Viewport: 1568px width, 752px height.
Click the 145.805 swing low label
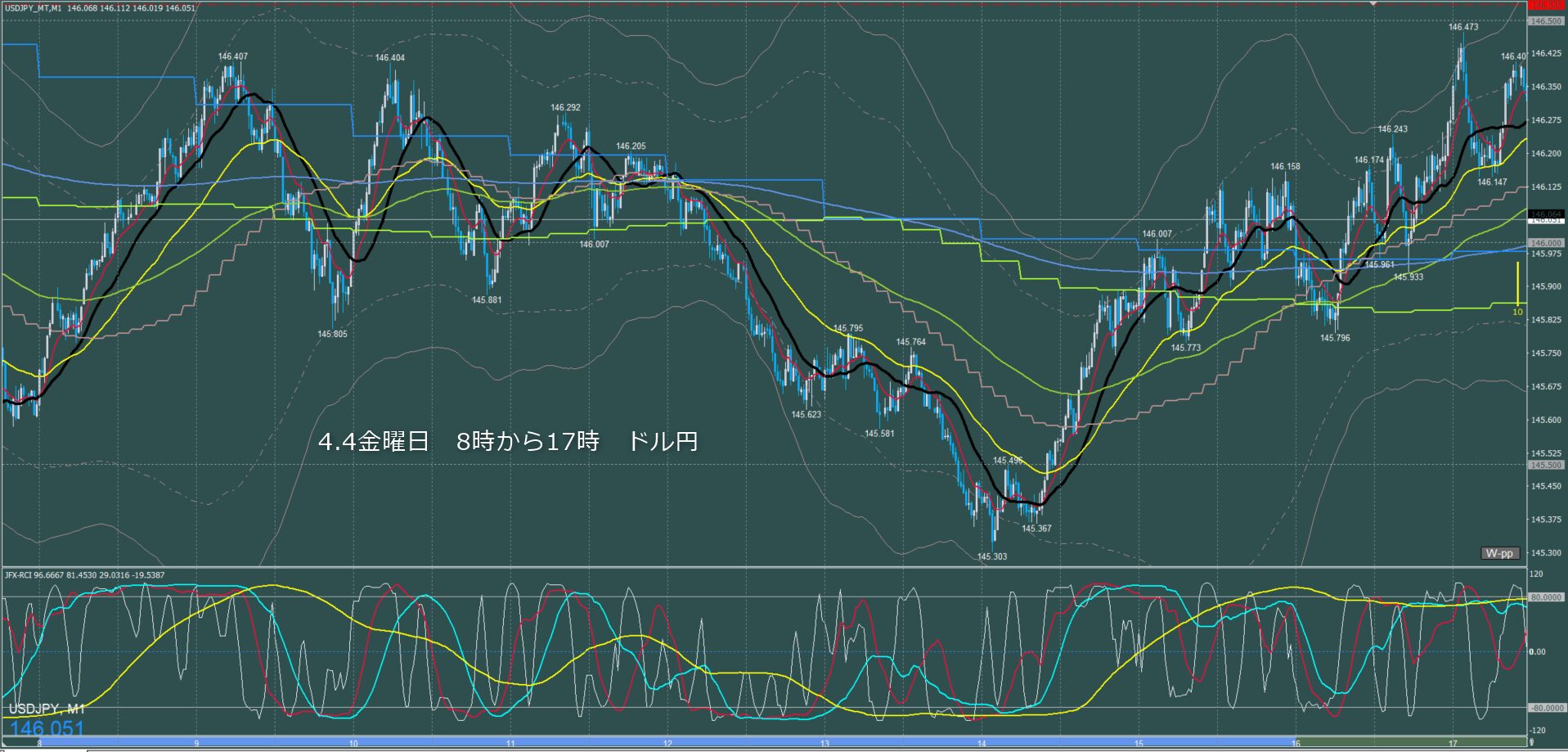point(333,334)
